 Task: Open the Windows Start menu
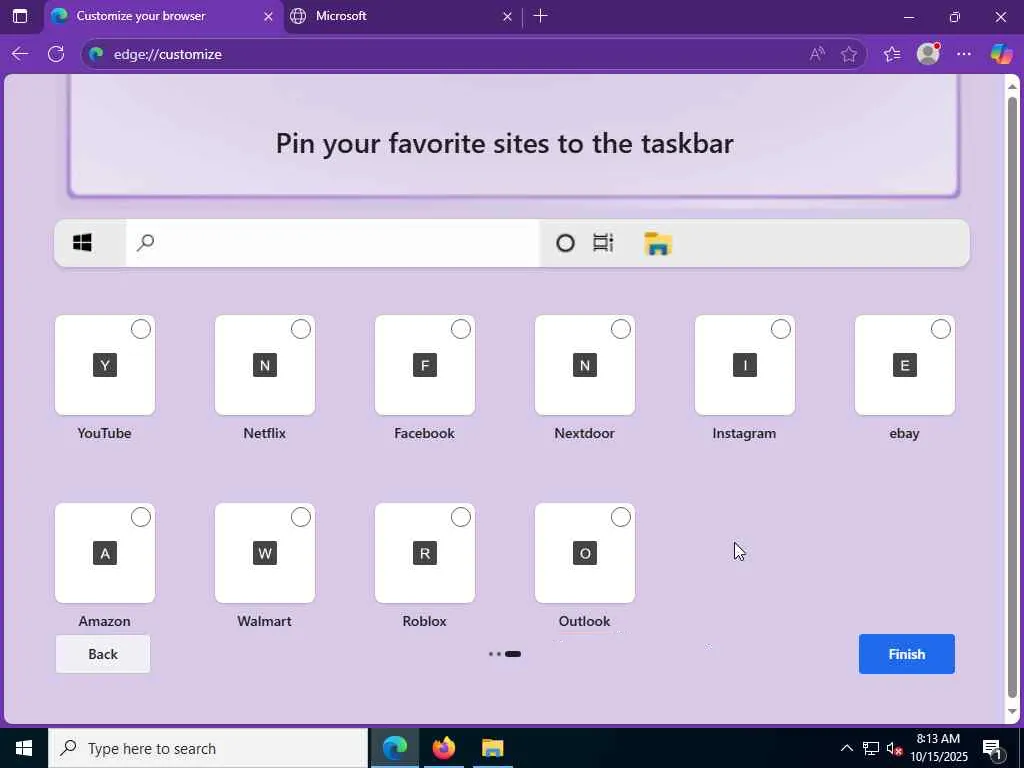pyautogui.click(x=24, y=748)
